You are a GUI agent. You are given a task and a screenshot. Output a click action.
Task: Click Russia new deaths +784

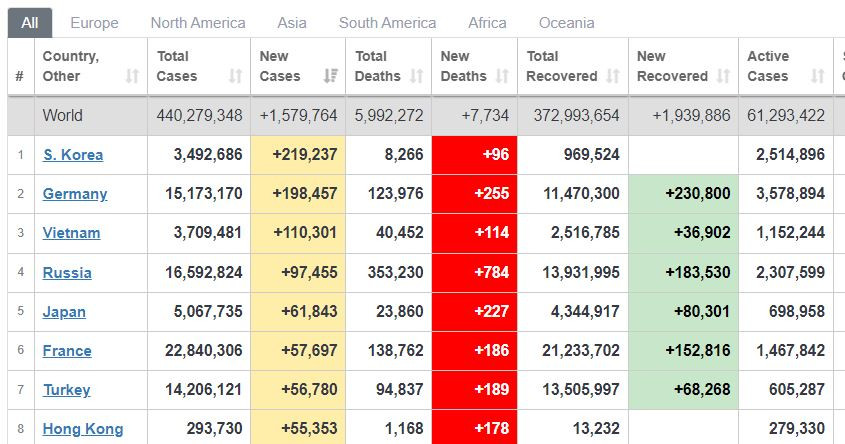[492, 273]
